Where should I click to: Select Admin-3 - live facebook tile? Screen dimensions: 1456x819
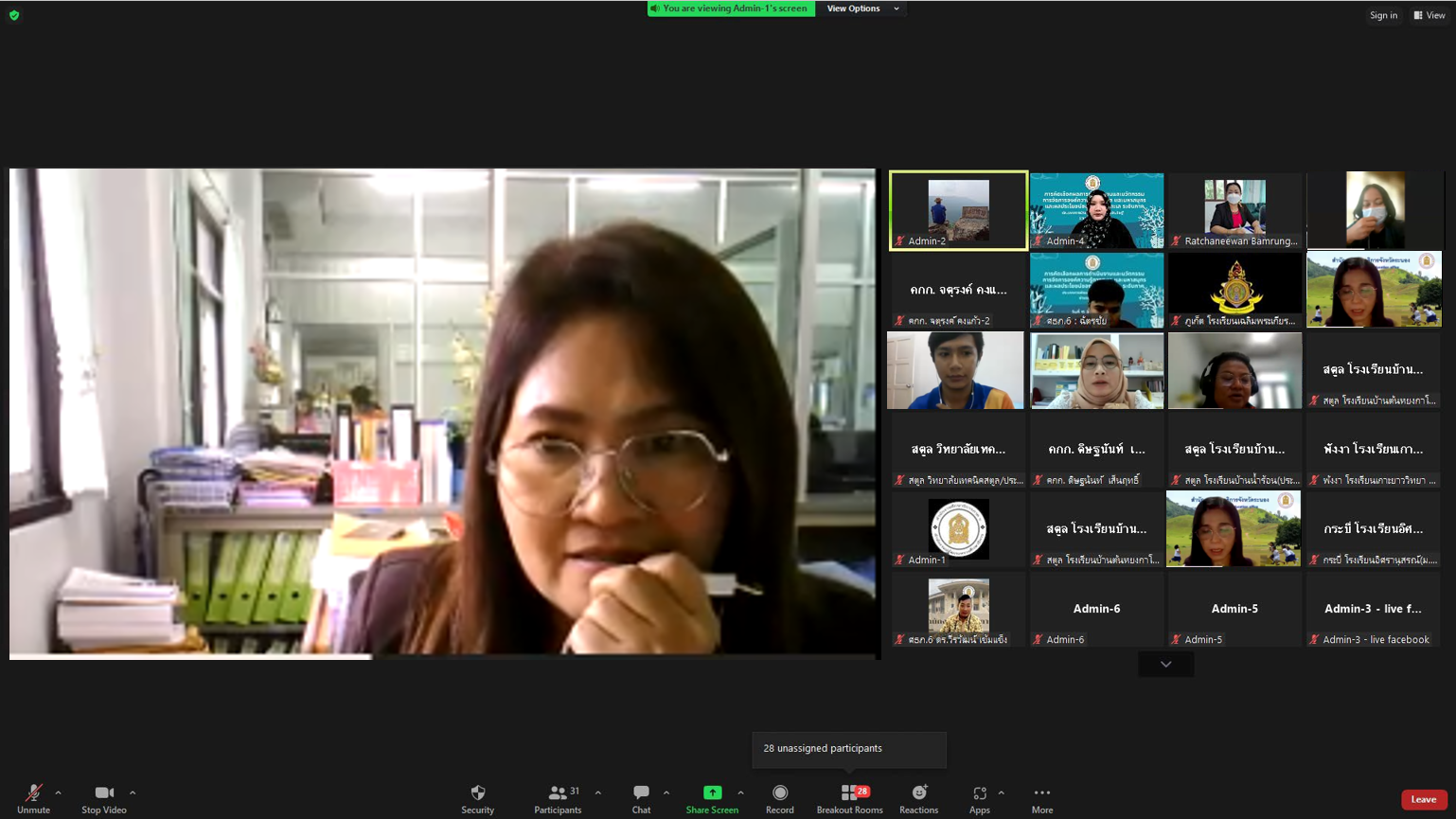tap(1374, 609)
